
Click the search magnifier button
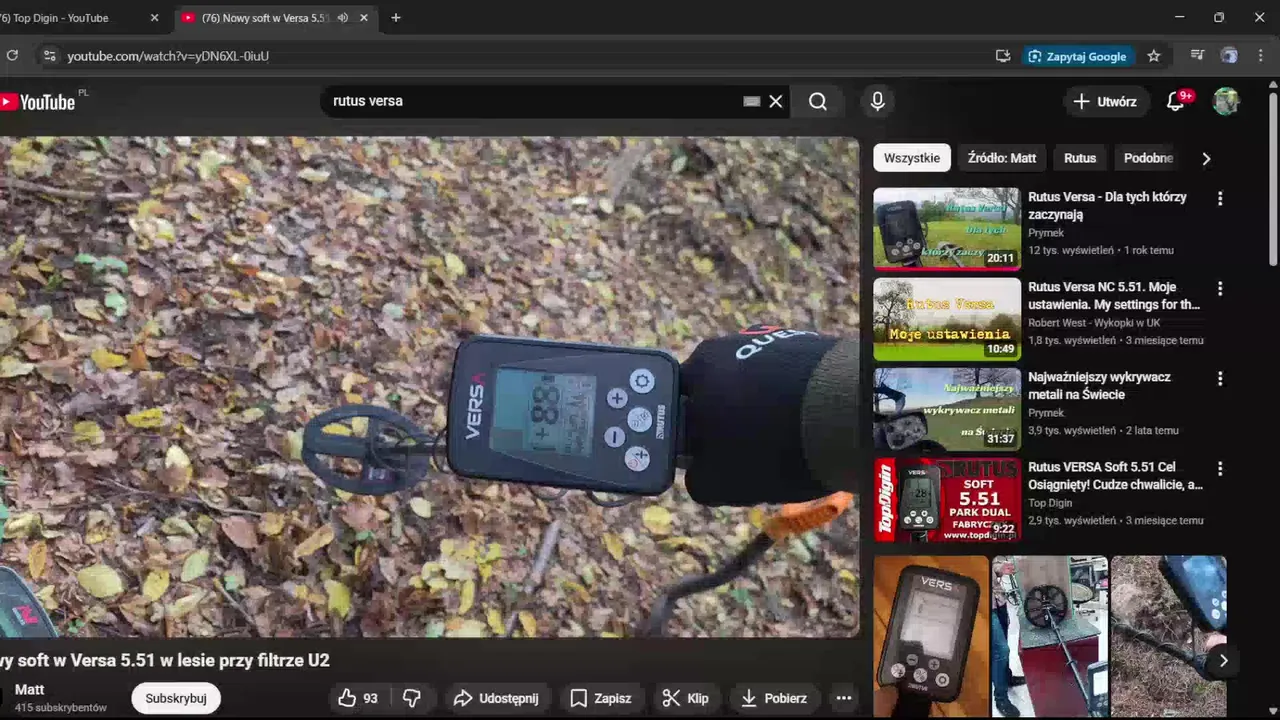pyautogui.click(x=818, y=101)
